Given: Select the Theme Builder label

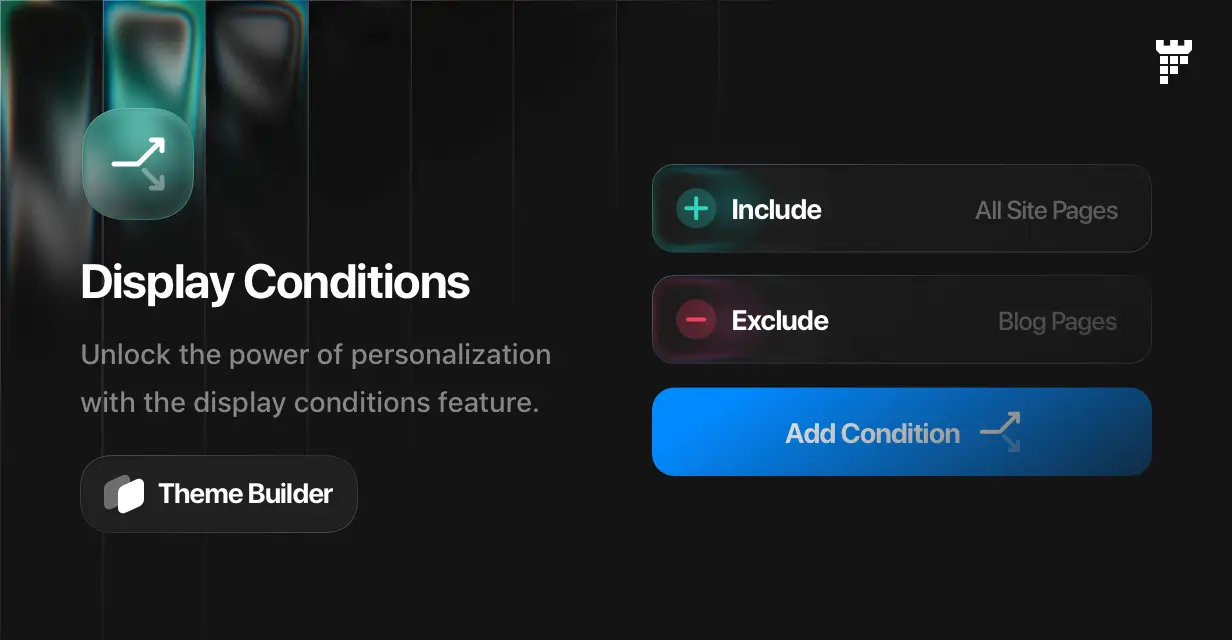Looking at the screenshot, I should pyautogui.click(x=245, y=494).
